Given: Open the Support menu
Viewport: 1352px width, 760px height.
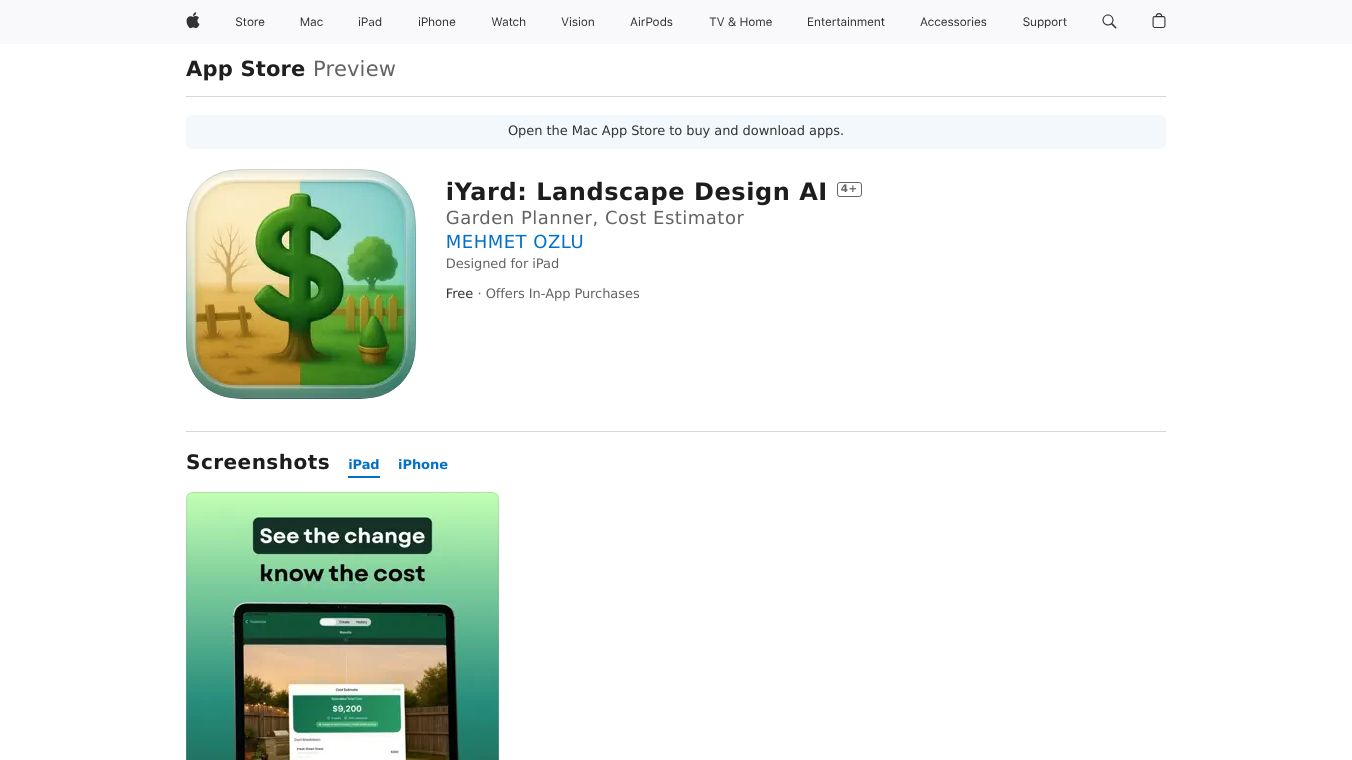Looking at the screenshot, I should [x=1045, y=22].
